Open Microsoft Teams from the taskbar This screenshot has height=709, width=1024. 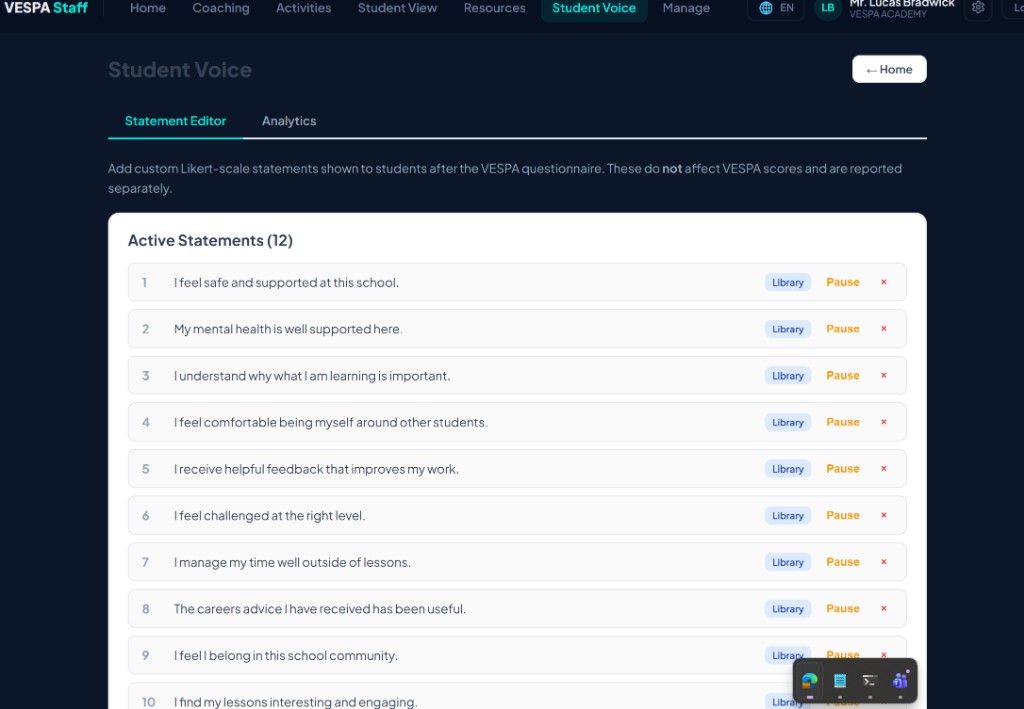(x=900, y=681)
